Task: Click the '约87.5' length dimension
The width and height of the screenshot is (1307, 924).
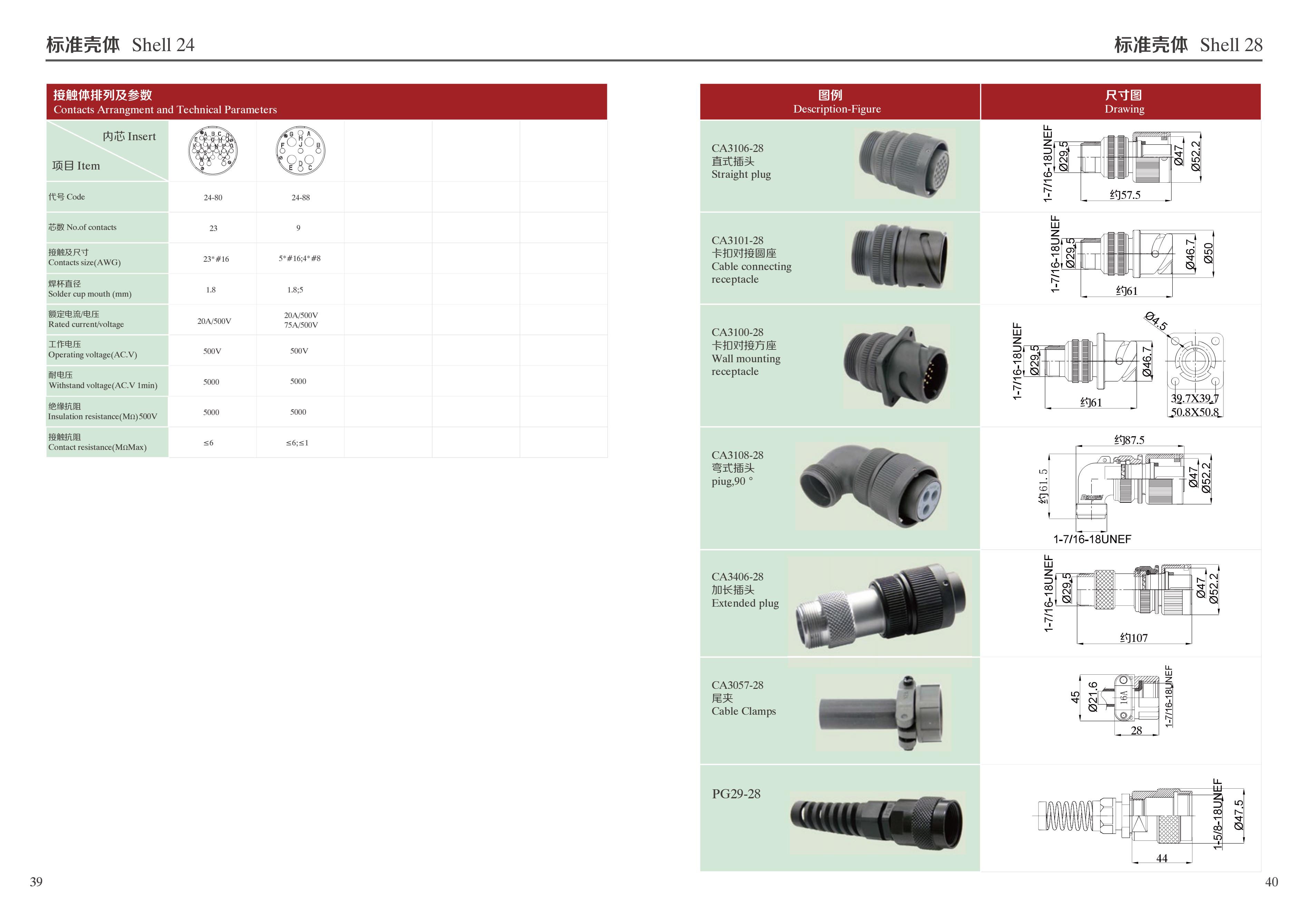Action: point(1129,440)
